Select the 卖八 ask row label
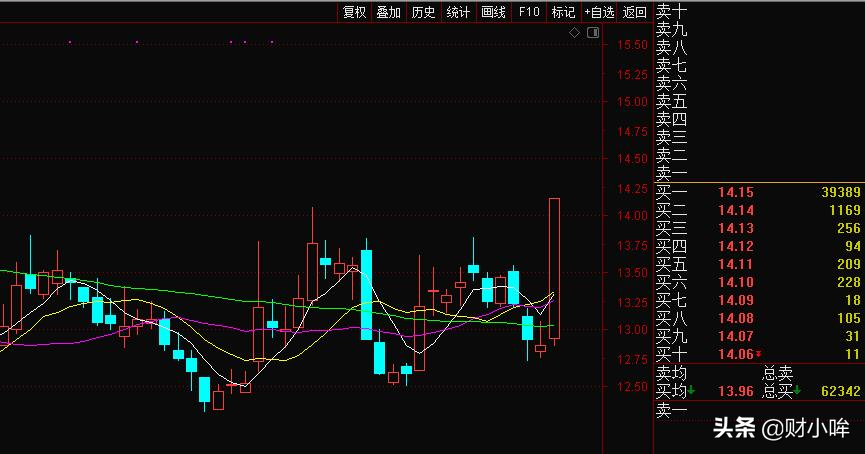Image resolution: width=865 pixels, height=454 pixels. [x=671, y=48]
